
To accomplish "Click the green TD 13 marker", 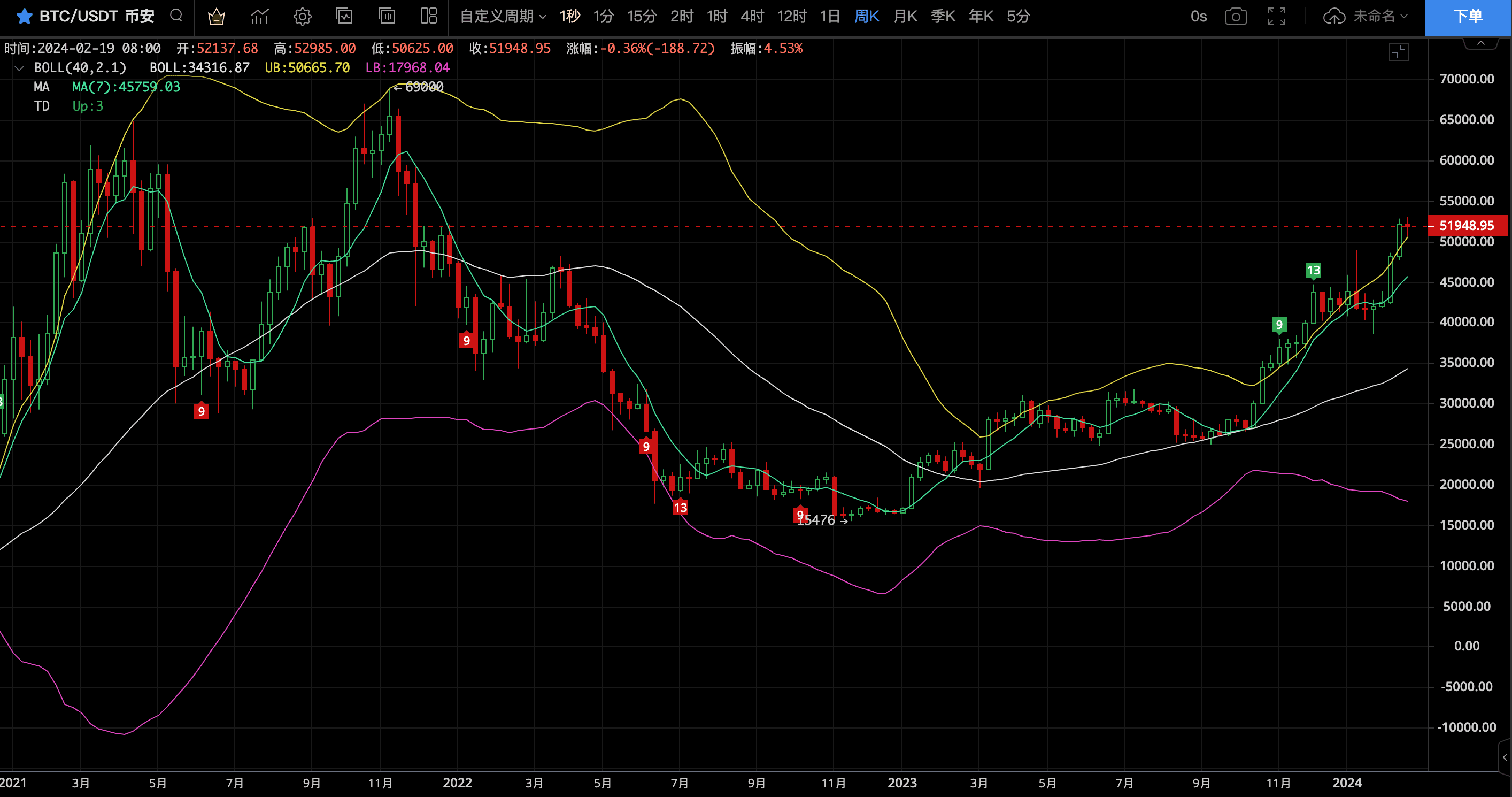I will pyautogui.click(x=1313, y=271).
